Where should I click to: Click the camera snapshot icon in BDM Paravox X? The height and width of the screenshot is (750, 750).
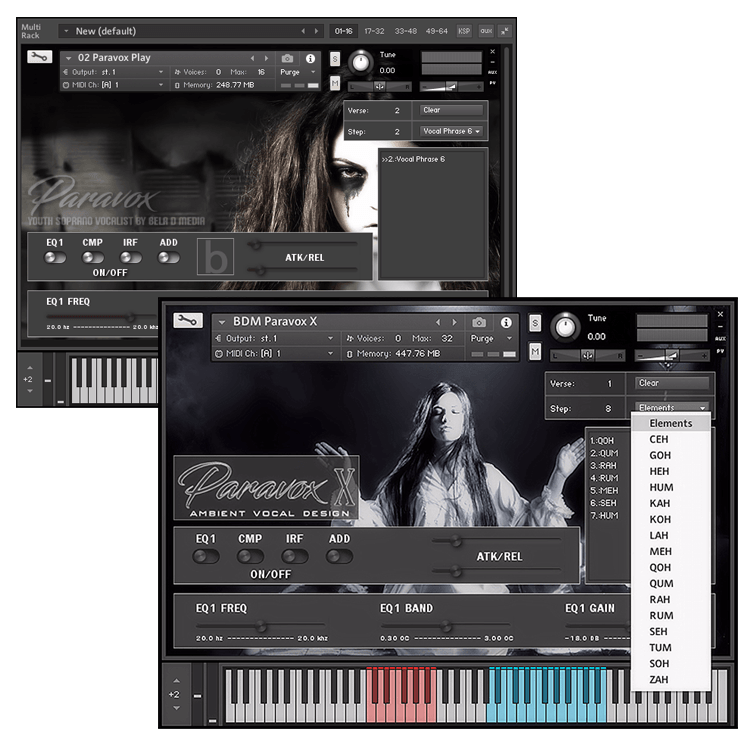[x=479, y=323]
